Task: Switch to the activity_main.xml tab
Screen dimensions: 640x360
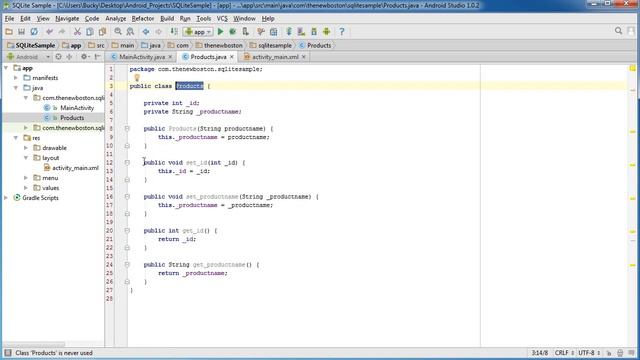Action: point(275,57)
